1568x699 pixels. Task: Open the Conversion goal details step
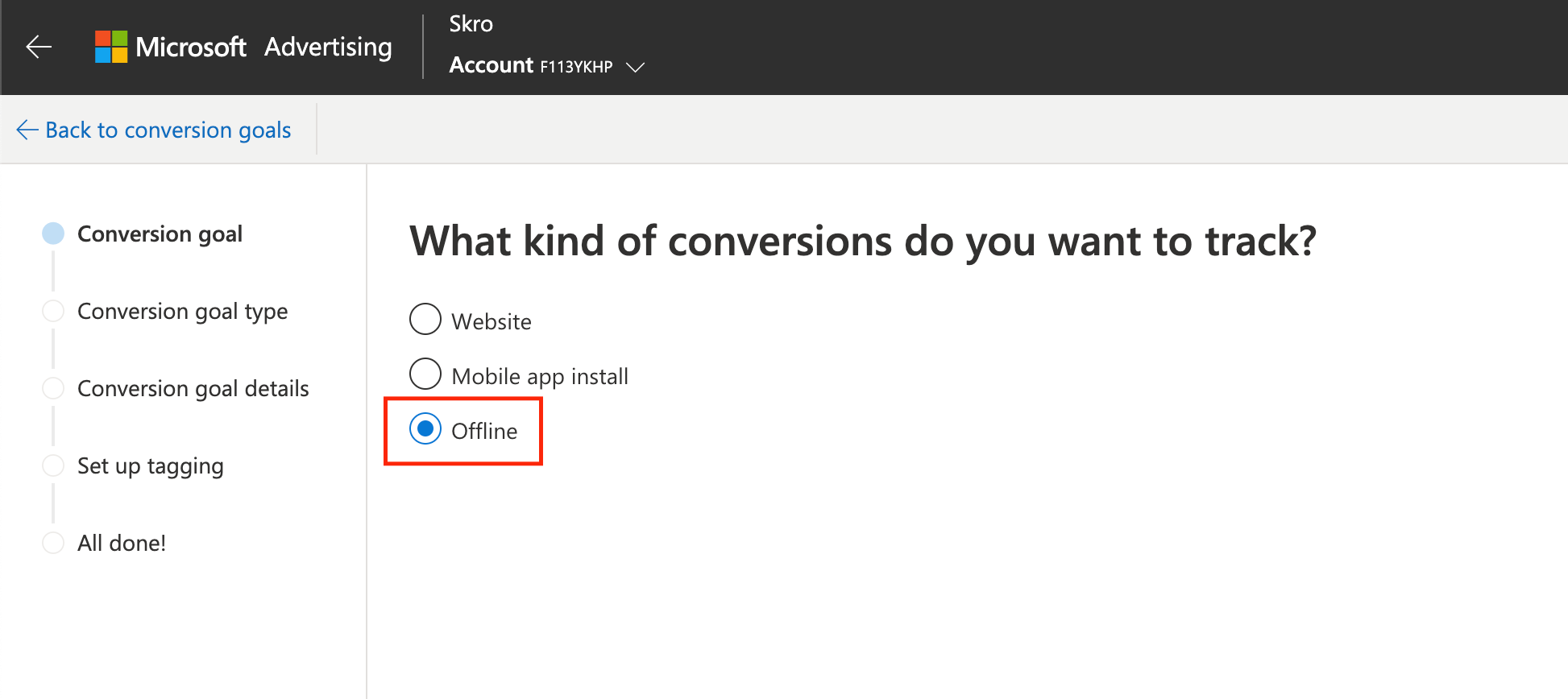click(x=193, y=388)
